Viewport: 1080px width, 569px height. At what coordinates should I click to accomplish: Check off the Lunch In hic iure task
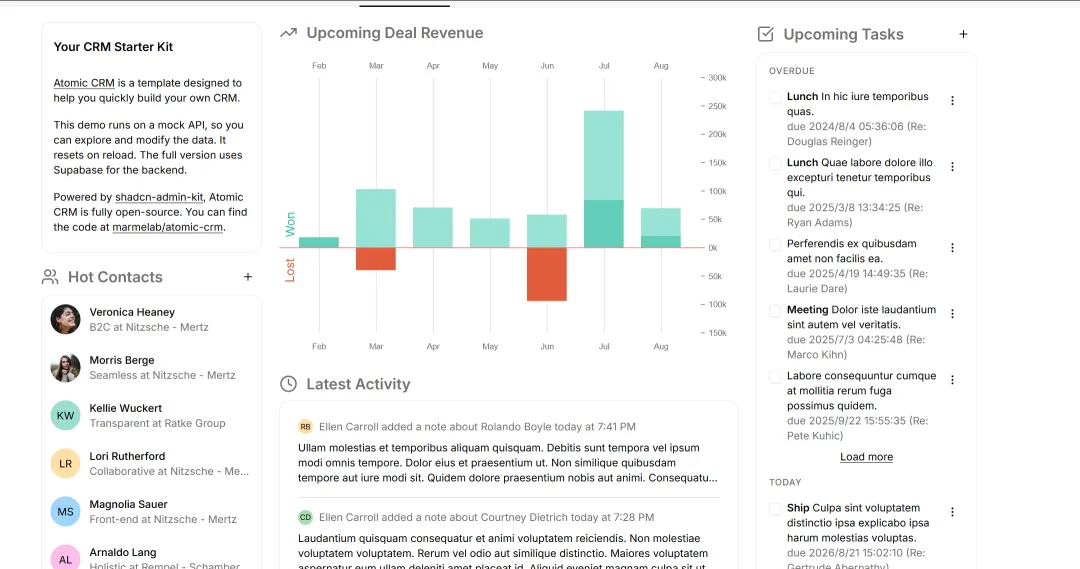point(775,98)
